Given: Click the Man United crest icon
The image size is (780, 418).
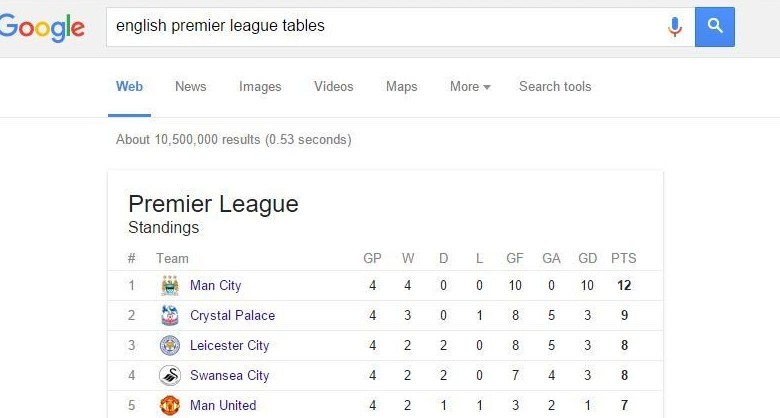Looking at the screenshot, I should click(170, 406).
